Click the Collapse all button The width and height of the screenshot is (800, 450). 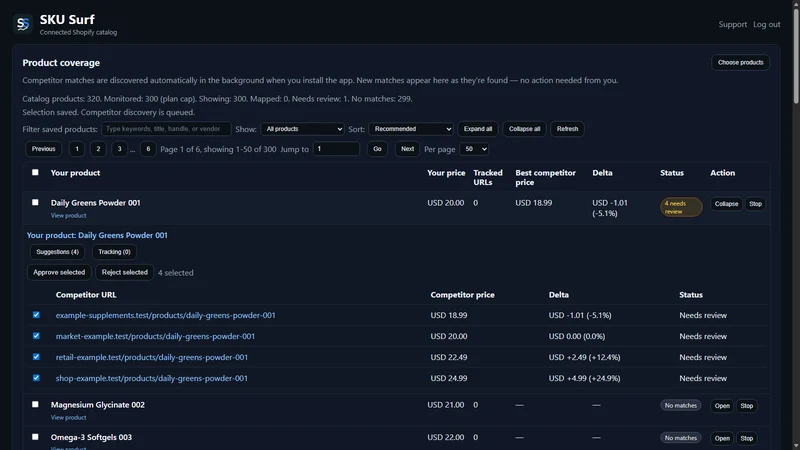point(524,129)
